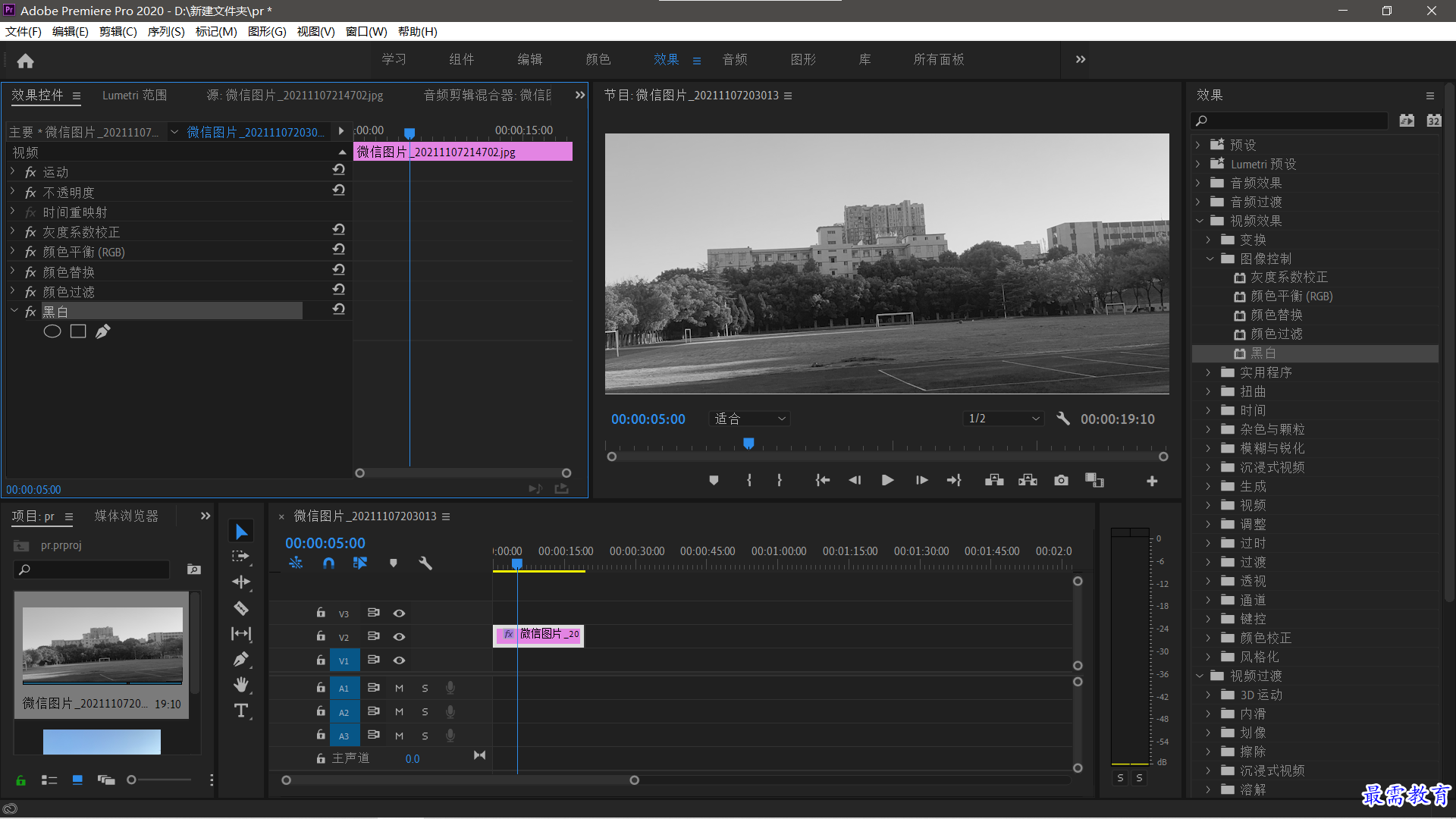
Task: Switch to the 媒体浏览器 tab
Action: 127,516
